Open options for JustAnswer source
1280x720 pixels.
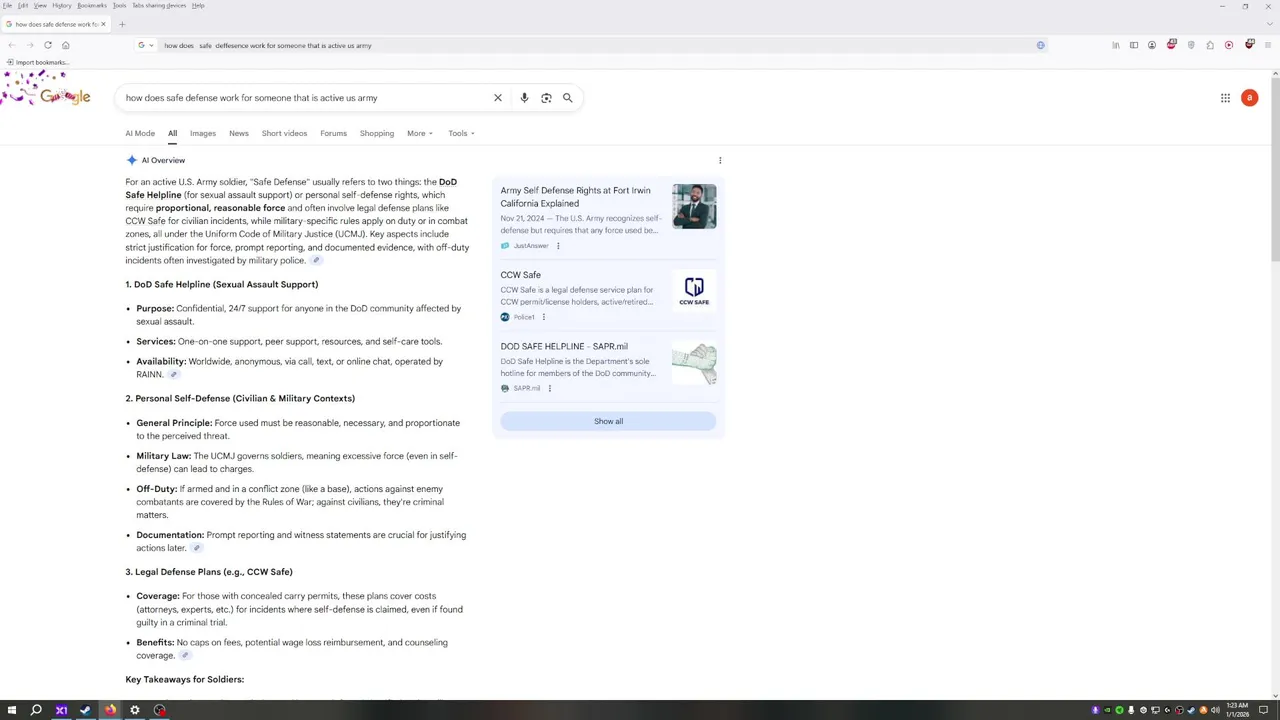558,246
